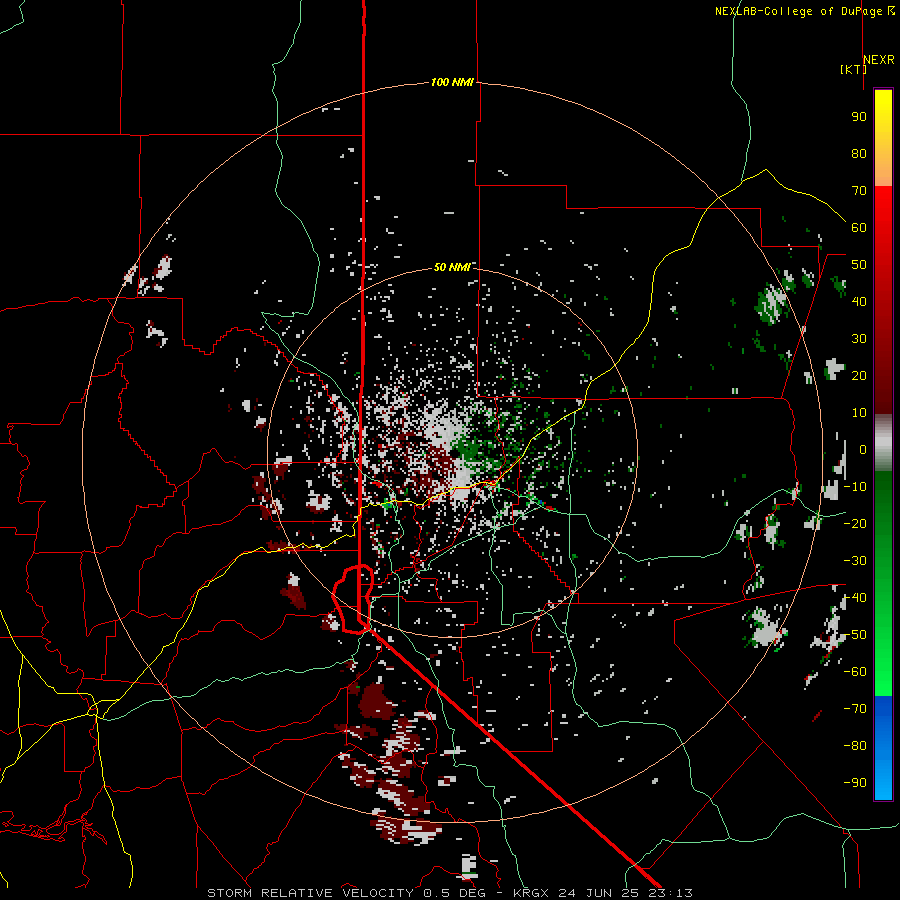The image size is (900, 900).
Task: Click the -20 colorbar value
Action: pyautogui.click(x=856, y=524)
